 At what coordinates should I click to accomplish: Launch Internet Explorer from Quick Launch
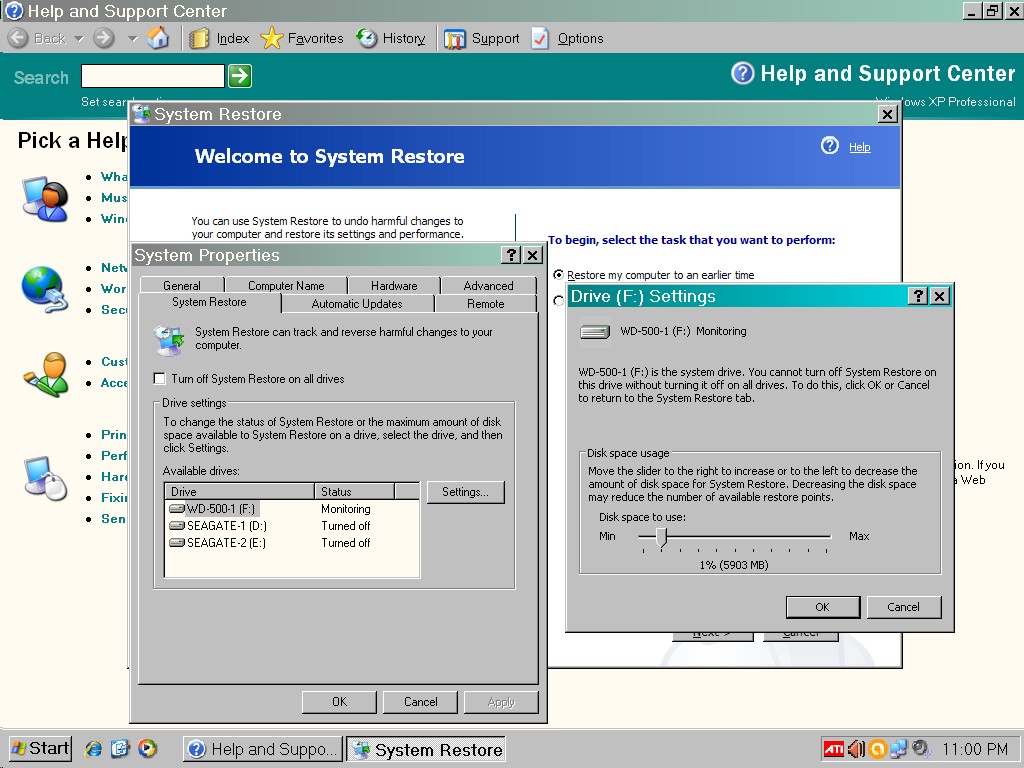(94, 749)
